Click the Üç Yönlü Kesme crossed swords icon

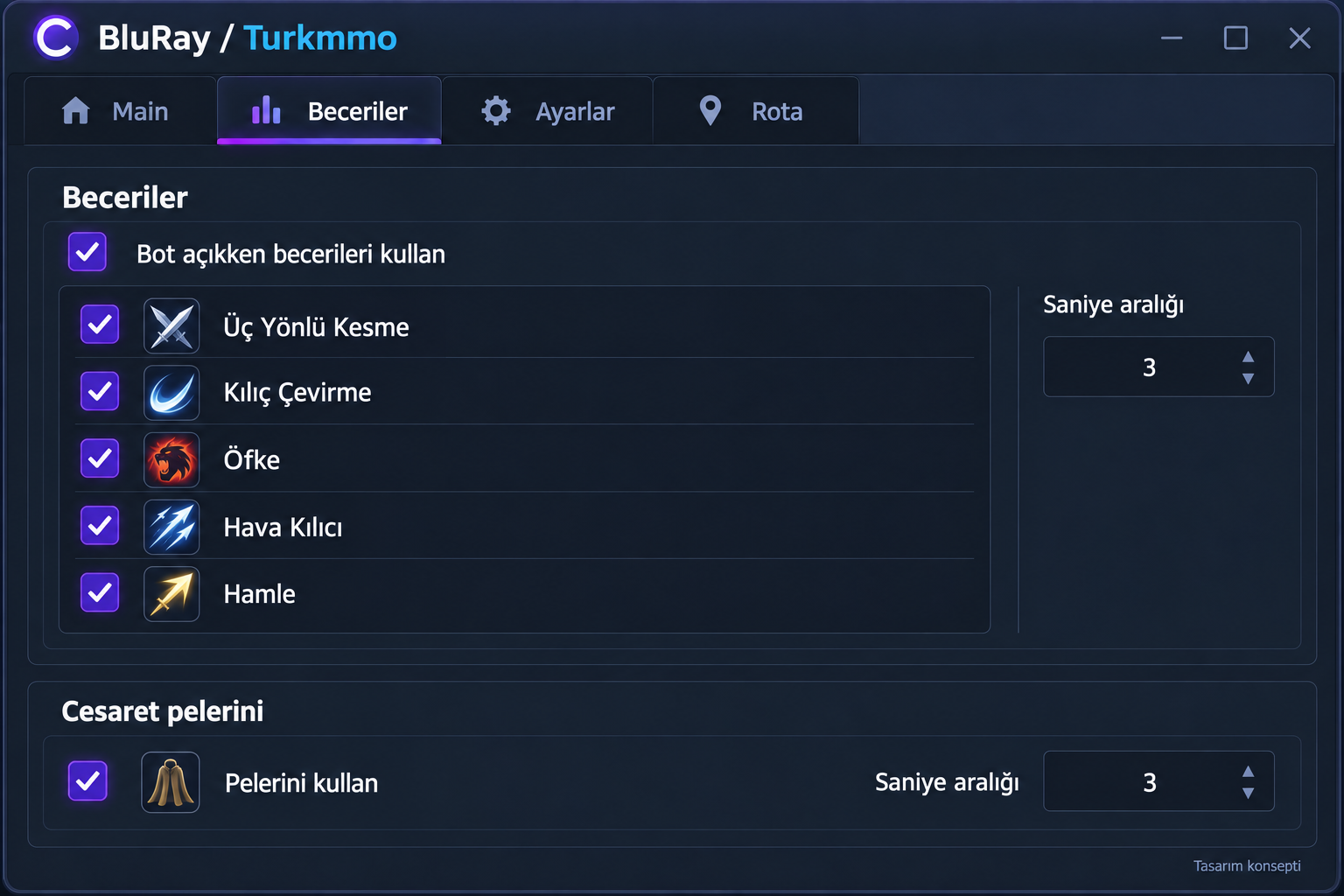point(171,326)
